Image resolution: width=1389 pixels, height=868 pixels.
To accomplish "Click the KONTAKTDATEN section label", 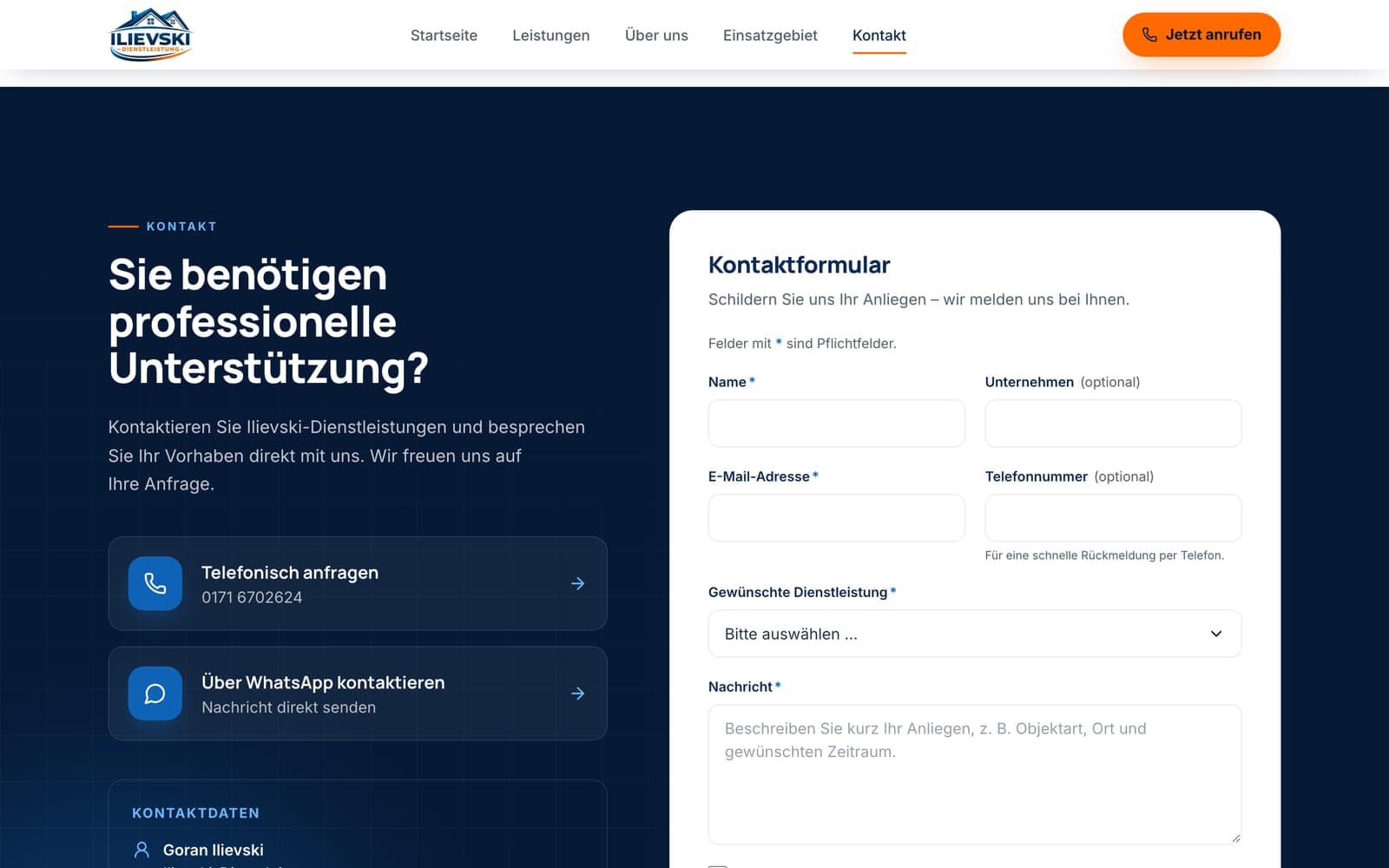I will tap(195, 813).
